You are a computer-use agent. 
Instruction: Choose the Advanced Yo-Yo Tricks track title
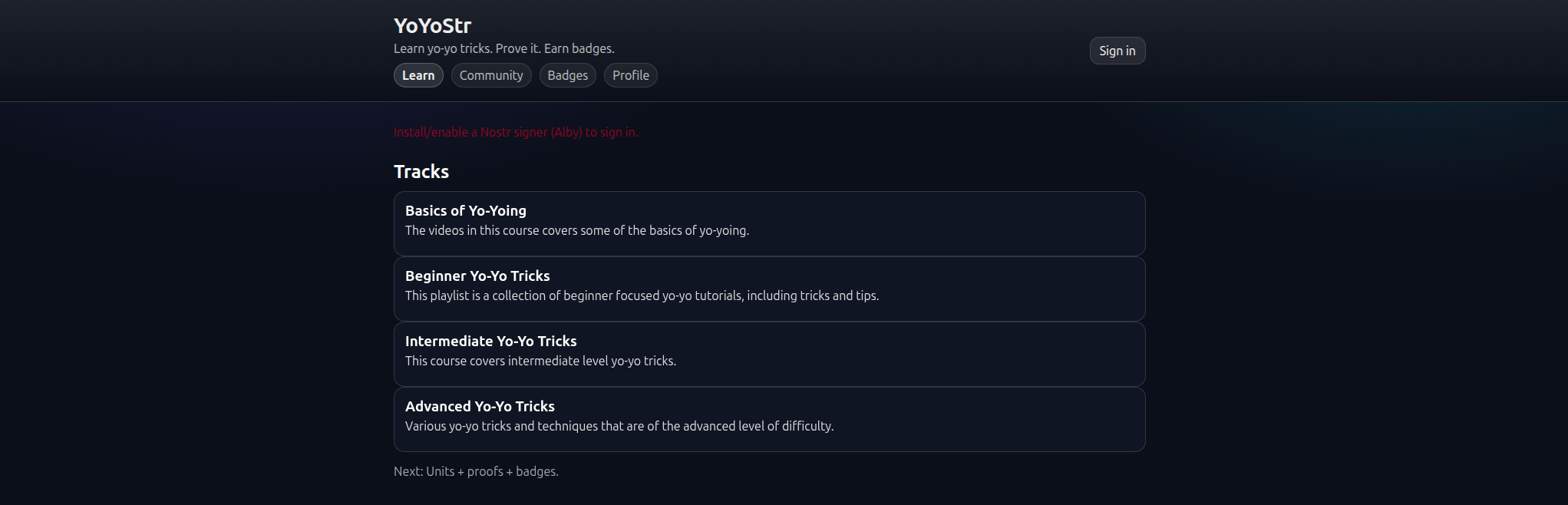tap(480, 406)
